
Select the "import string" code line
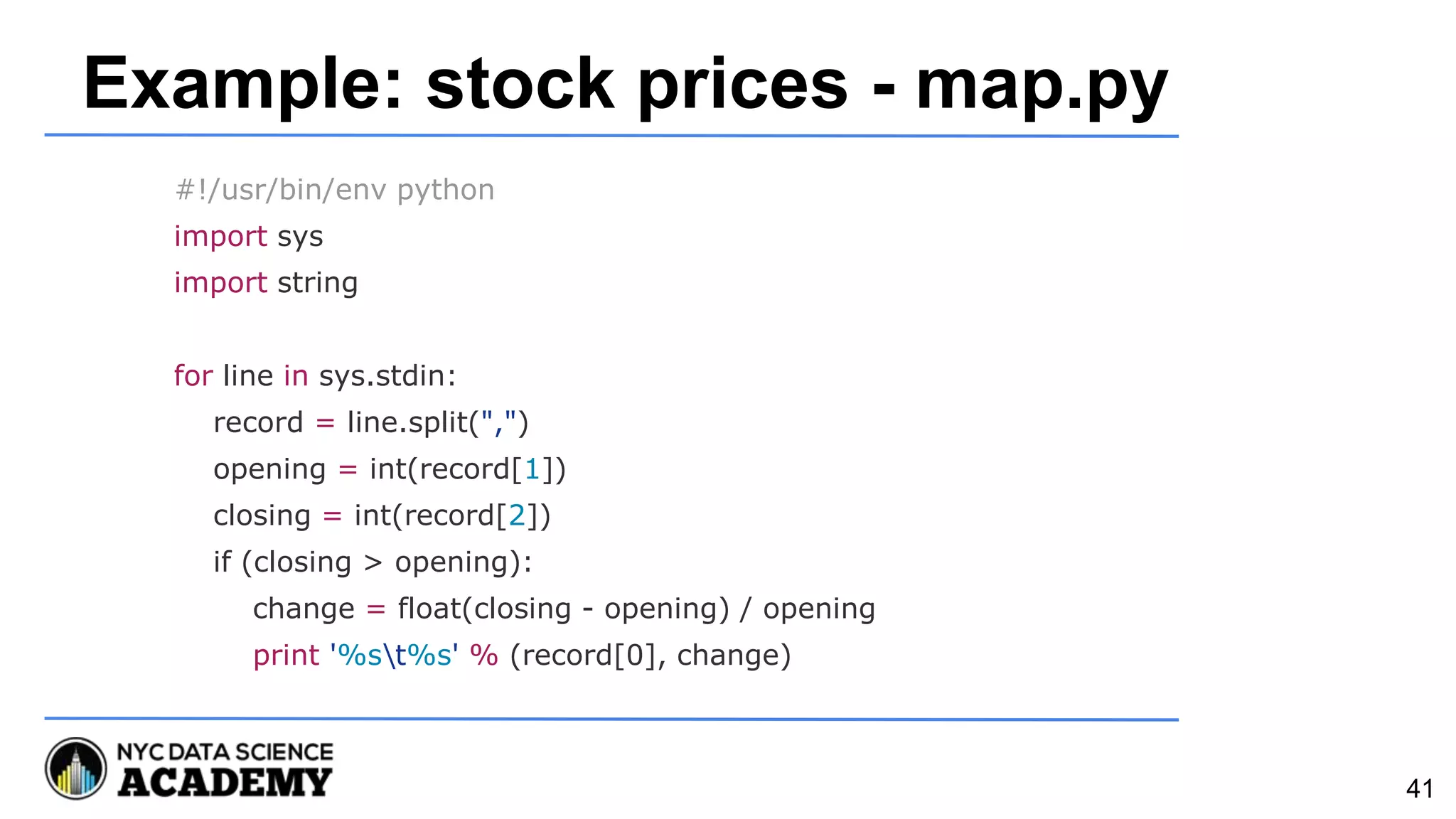click(x=266, y=283)
